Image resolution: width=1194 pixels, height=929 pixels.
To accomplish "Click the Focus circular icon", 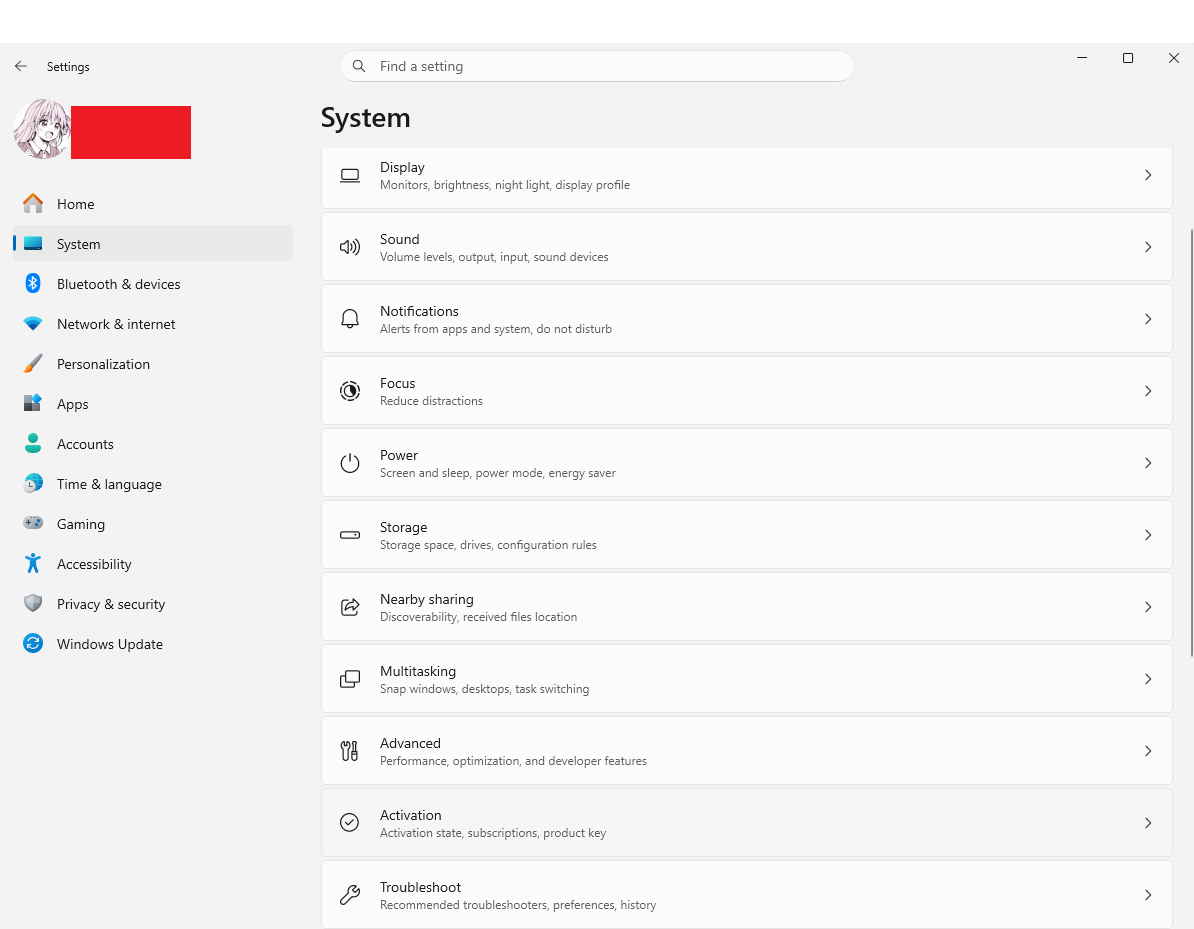I will 350,391.
